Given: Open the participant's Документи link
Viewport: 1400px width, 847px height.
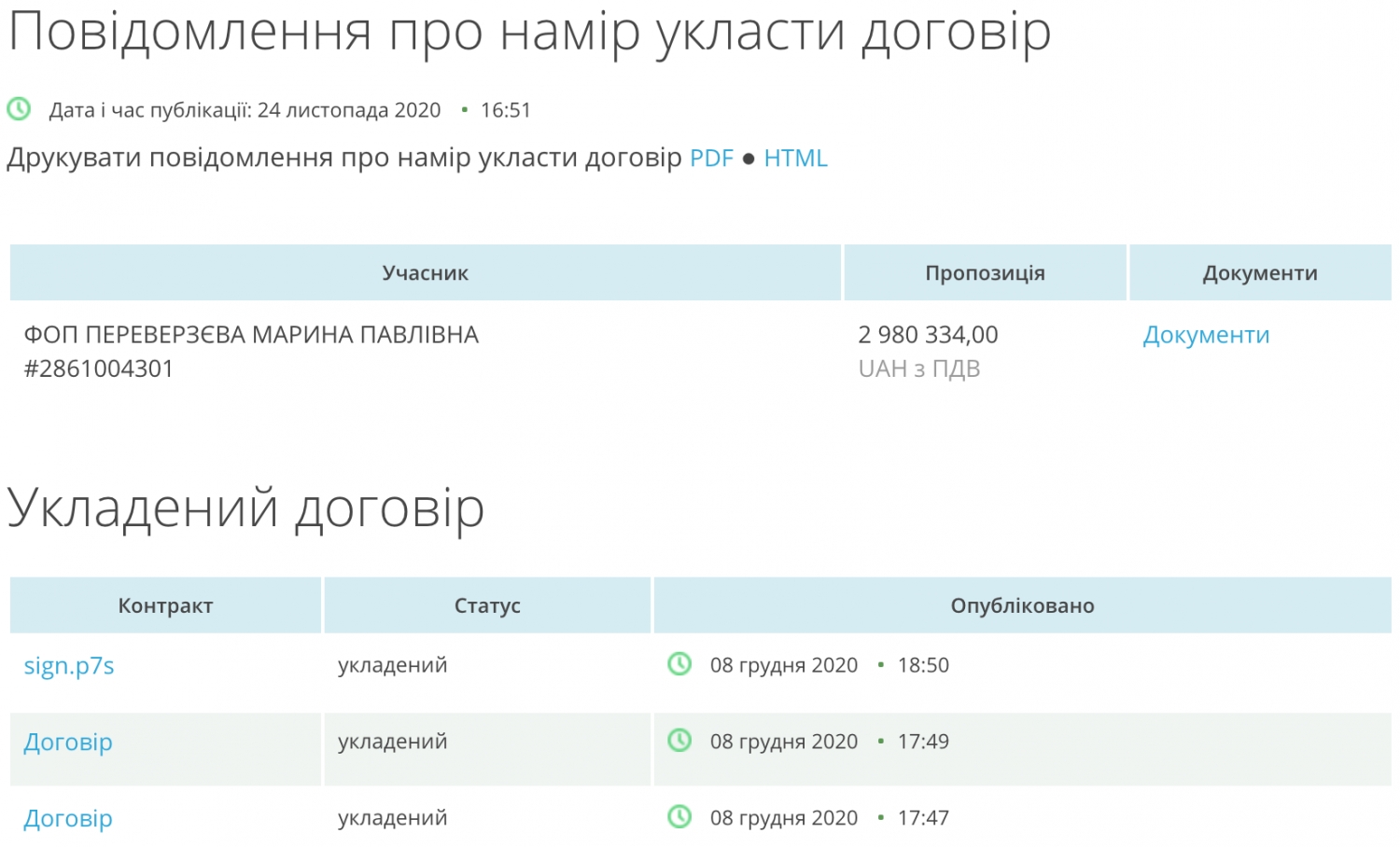Looking at the screenshot, I should click(1206, 335).
